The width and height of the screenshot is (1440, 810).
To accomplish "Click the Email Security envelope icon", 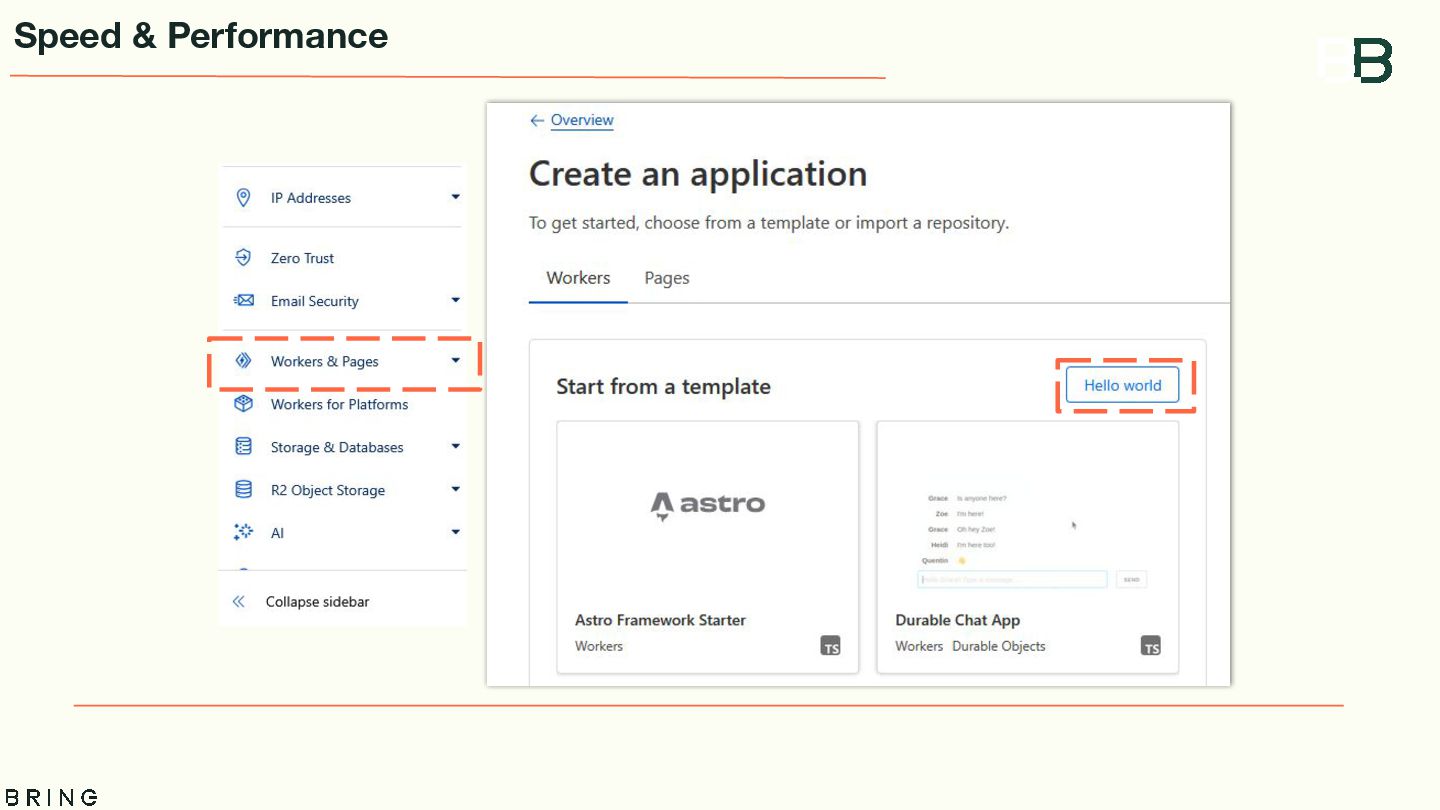I will 243,300.
